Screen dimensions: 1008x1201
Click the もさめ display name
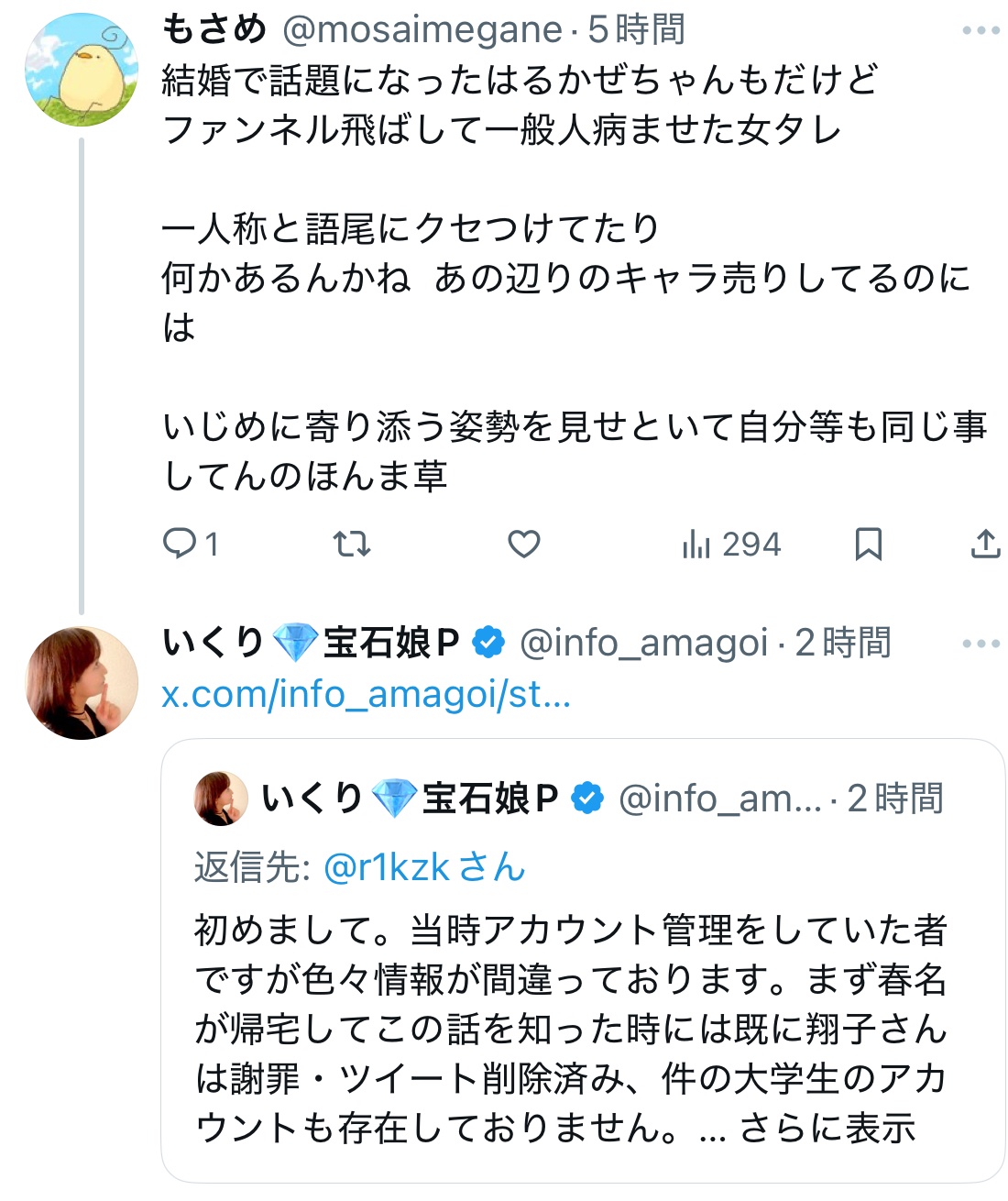[x=214, y=30]
